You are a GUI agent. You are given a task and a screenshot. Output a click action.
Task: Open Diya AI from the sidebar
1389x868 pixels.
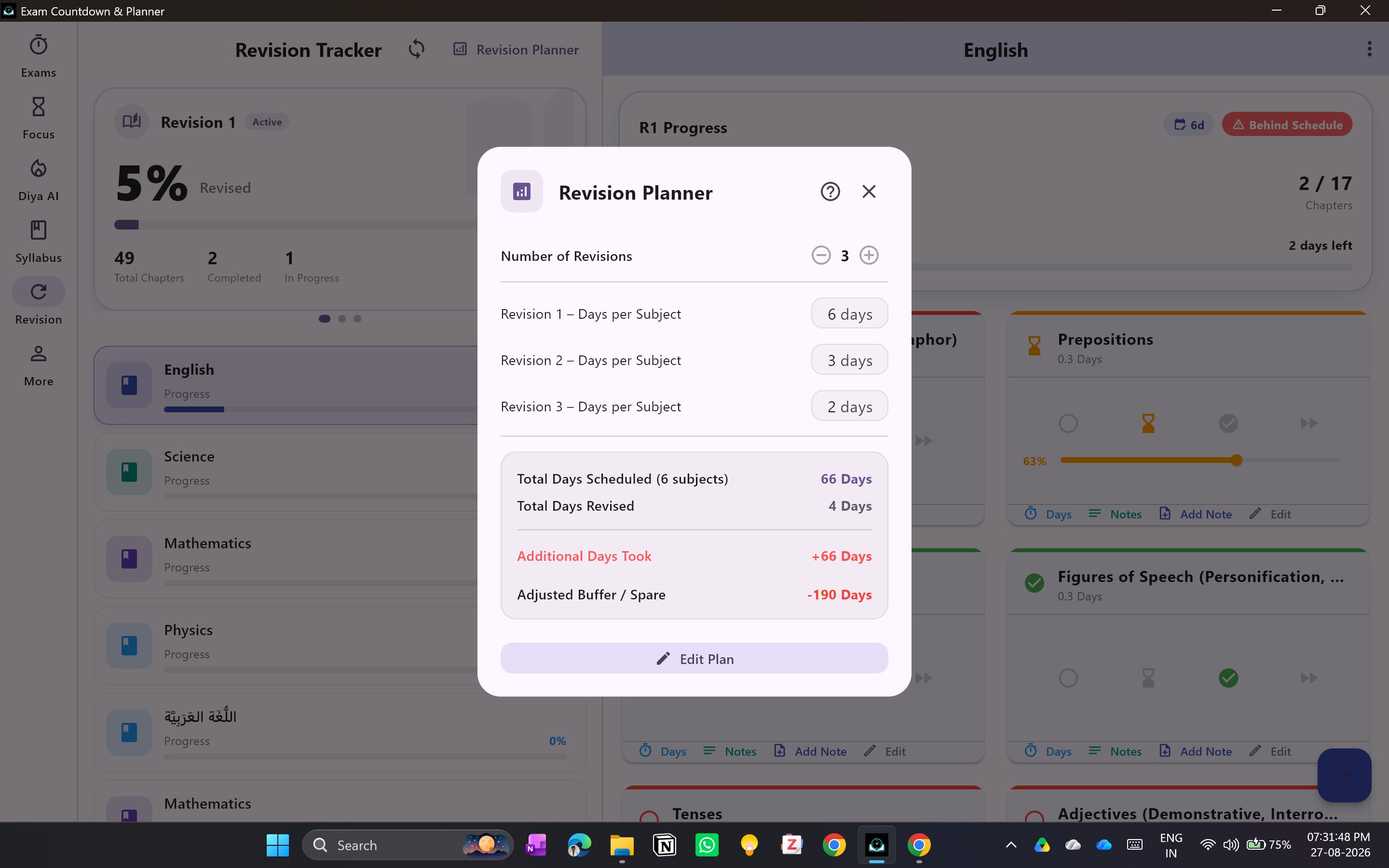click(x=39, y=180)
